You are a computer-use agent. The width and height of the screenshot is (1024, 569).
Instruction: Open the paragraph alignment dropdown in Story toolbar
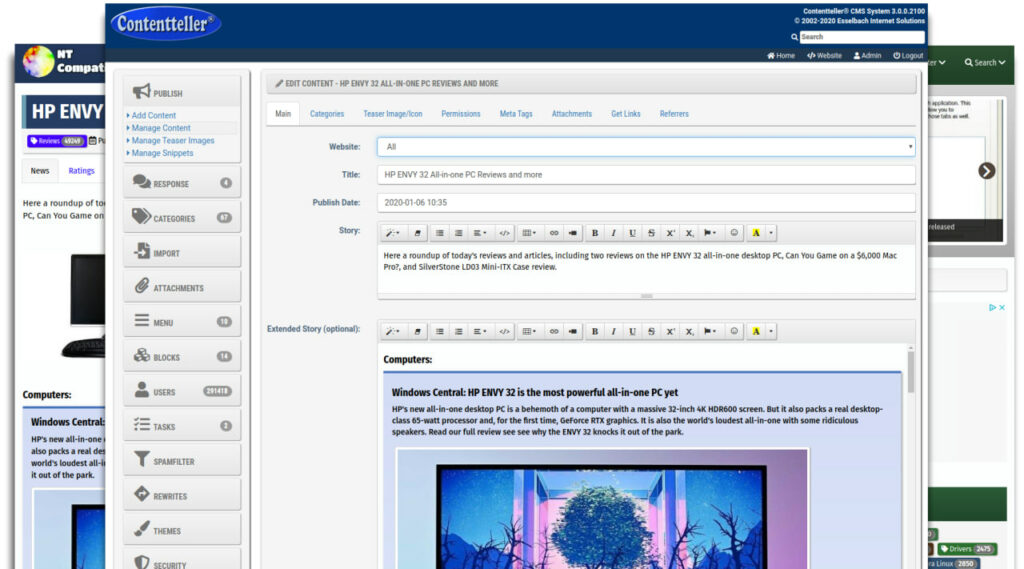point(480,233)
